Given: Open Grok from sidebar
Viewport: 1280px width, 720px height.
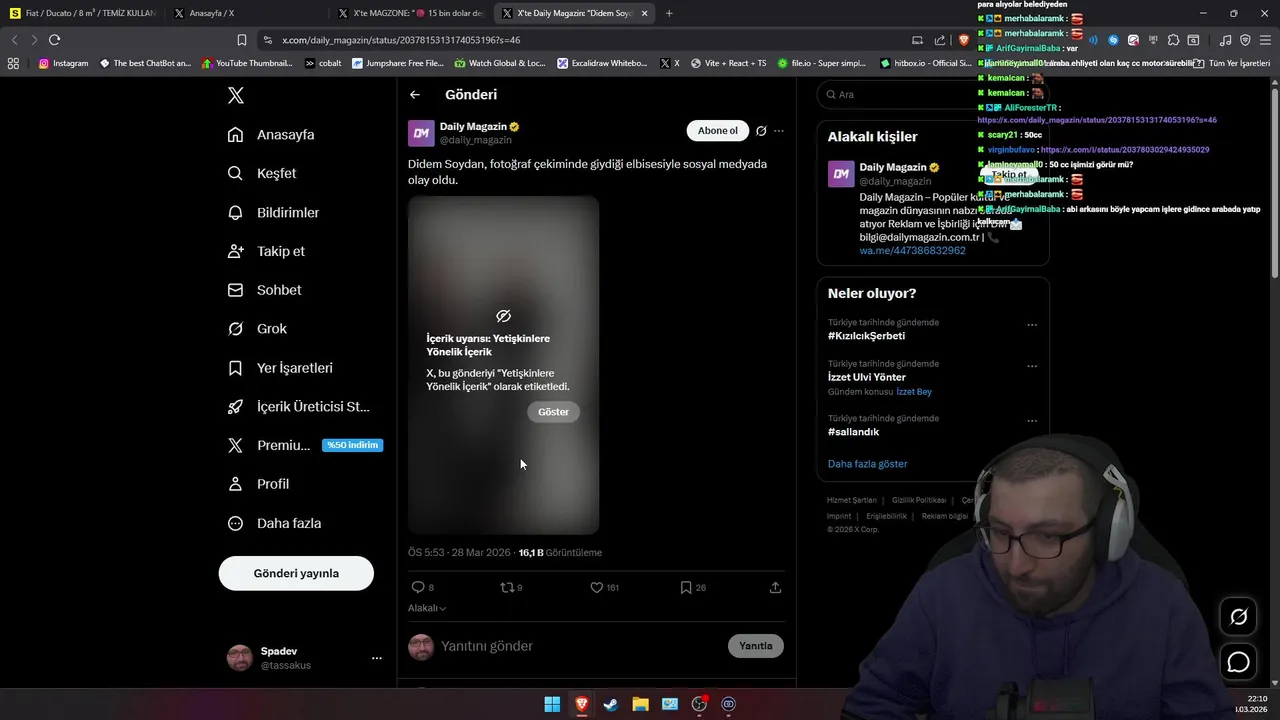Looking at the screenshot, I should click(x=257, y=329).
